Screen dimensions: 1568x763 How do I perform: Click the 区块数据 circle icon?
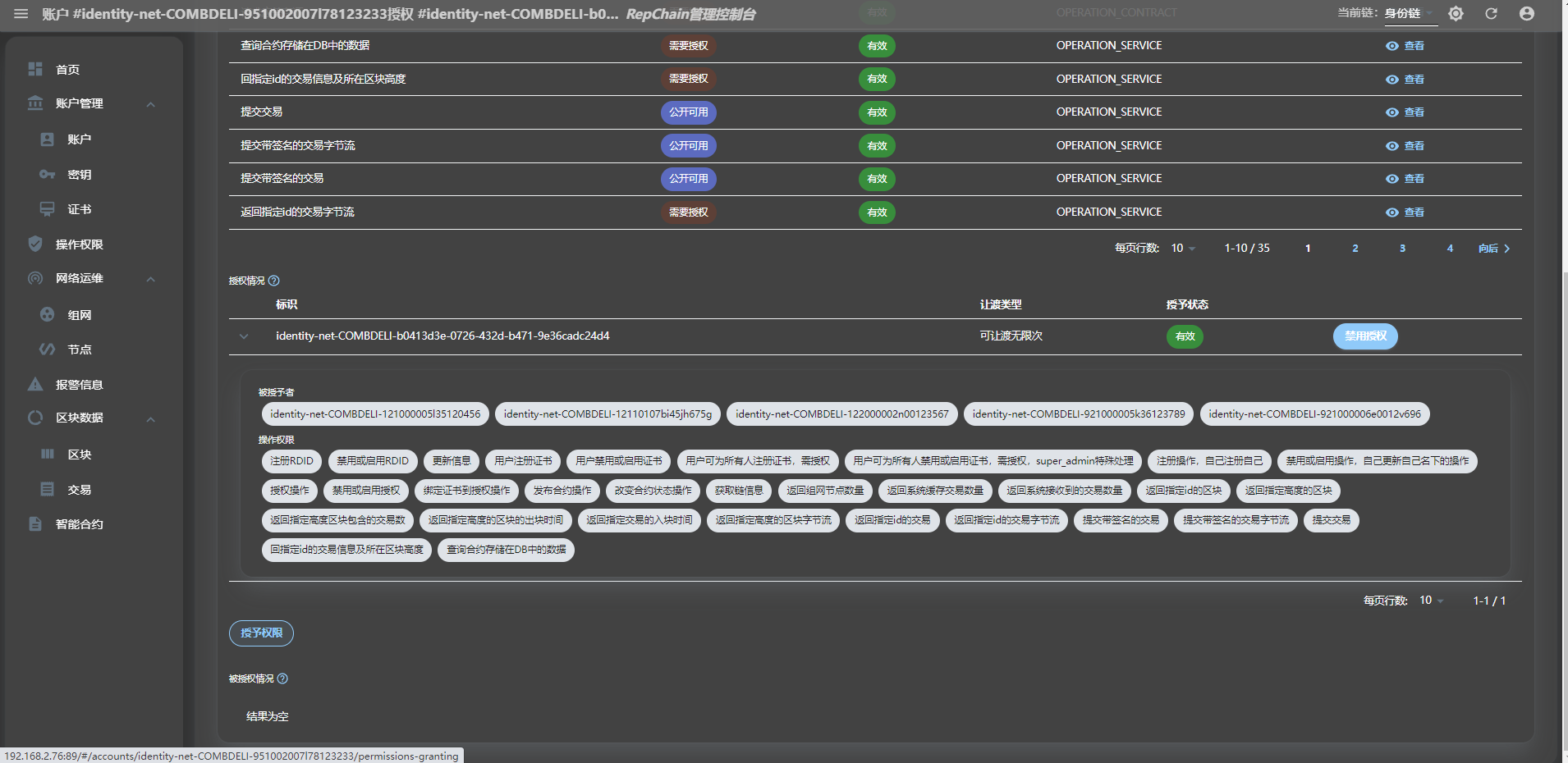[x=35, y=418]
